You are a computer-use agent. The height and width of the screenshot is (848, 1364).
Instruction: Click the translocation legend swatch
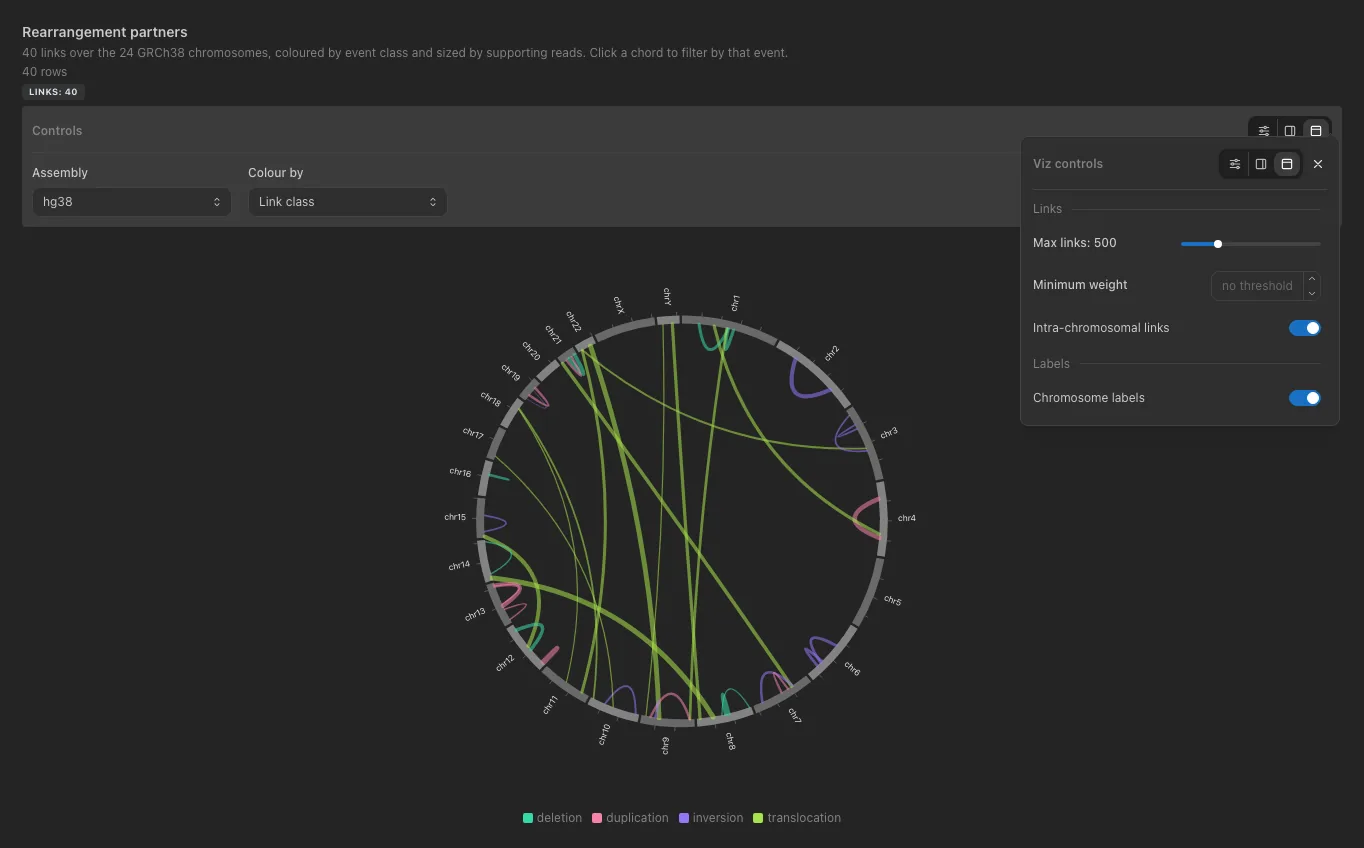click(x=758, y=818)
